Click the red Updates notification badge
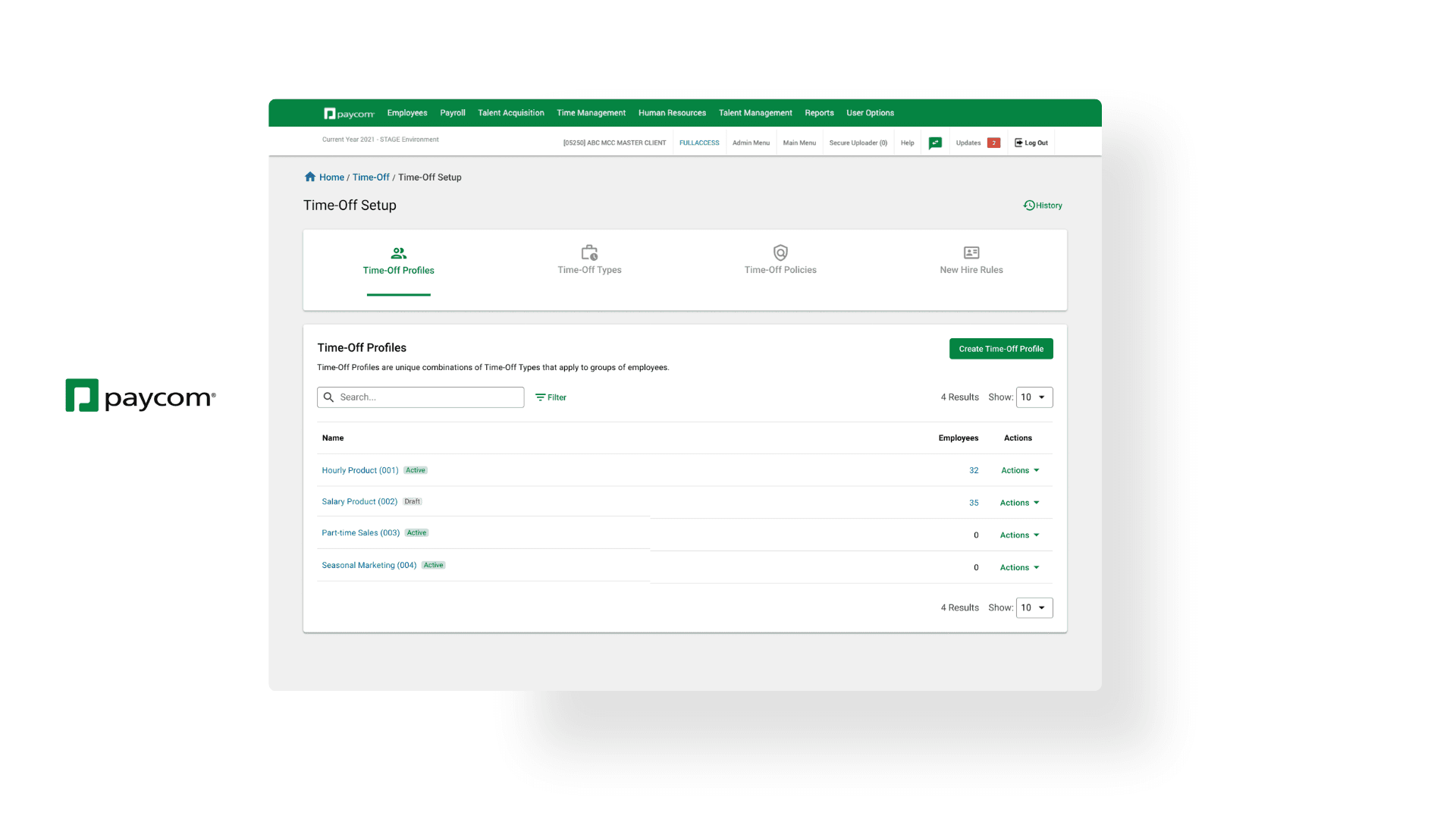 (993, 143)
